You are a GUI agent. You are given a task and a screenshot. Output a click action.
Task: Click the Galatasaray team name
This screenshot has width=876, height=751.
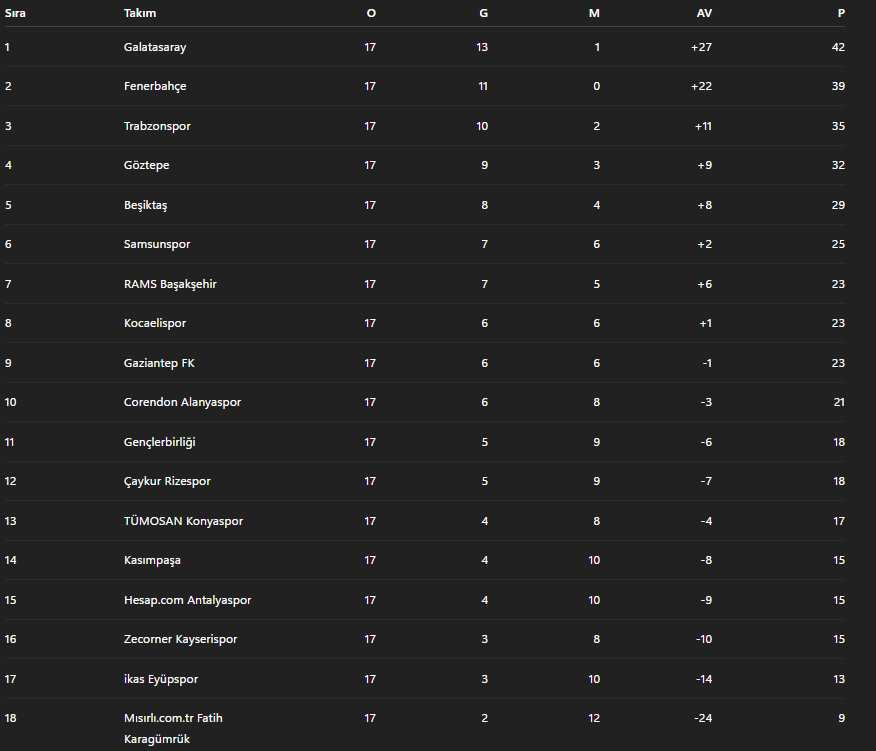pyautogui.click(x=155, y=47)
